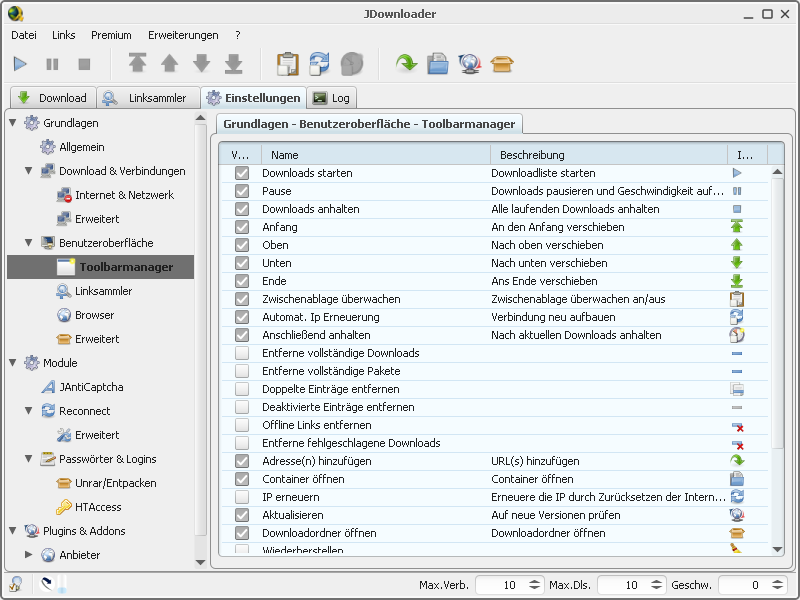Open the Links menu
This screenshot has height=600, width=800.
click(x=64, y=35)
